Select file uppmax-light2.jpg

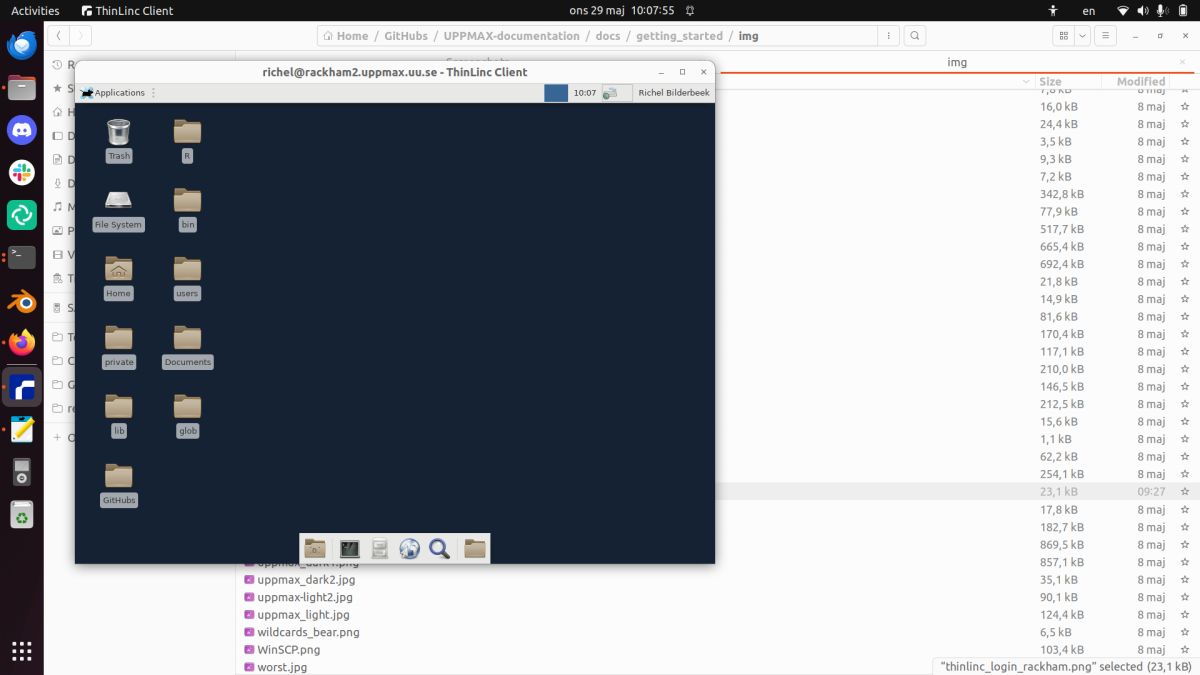pyautogui.click(x=305, y=597)
